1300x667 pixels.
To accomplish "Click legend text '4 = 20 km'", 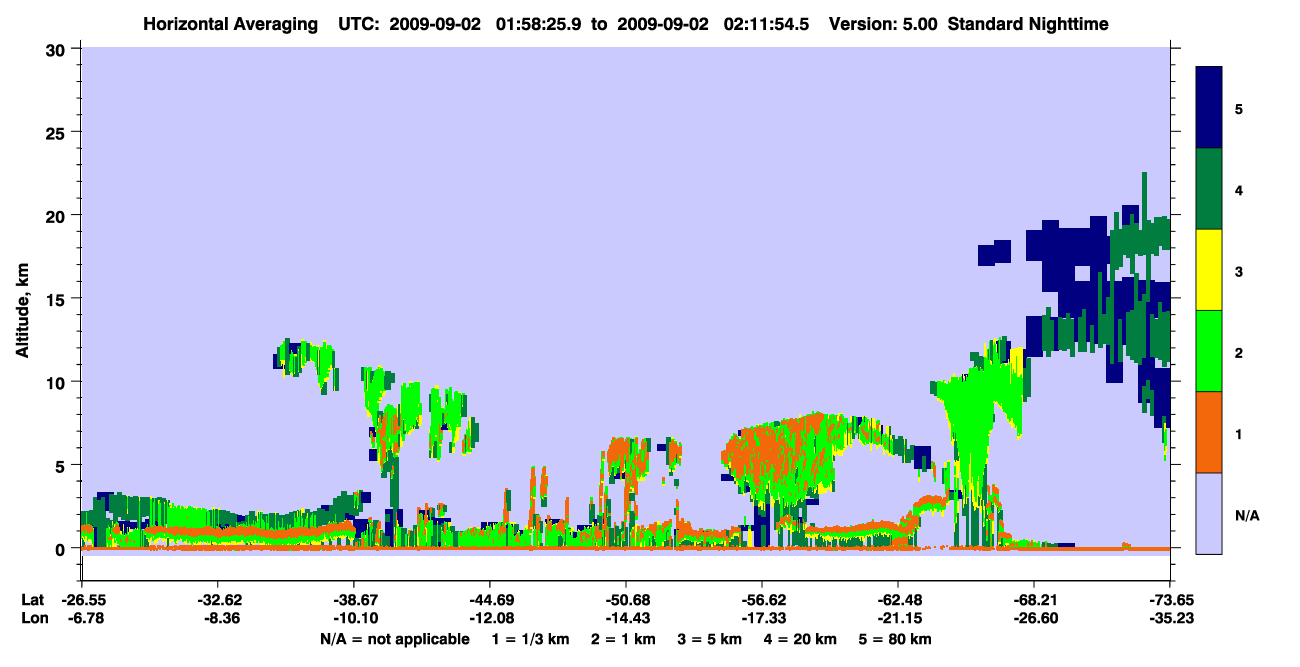I will pos(801,639).
